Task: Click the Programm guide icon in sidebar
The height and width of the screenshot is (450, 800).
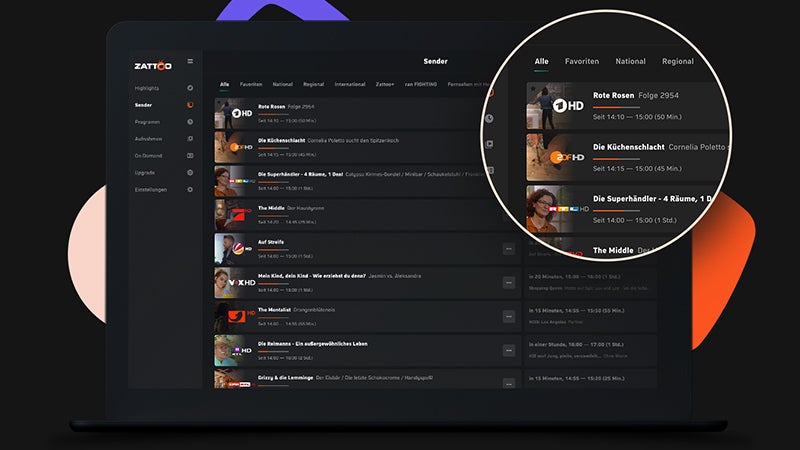Action: click(x=190, y=122)
